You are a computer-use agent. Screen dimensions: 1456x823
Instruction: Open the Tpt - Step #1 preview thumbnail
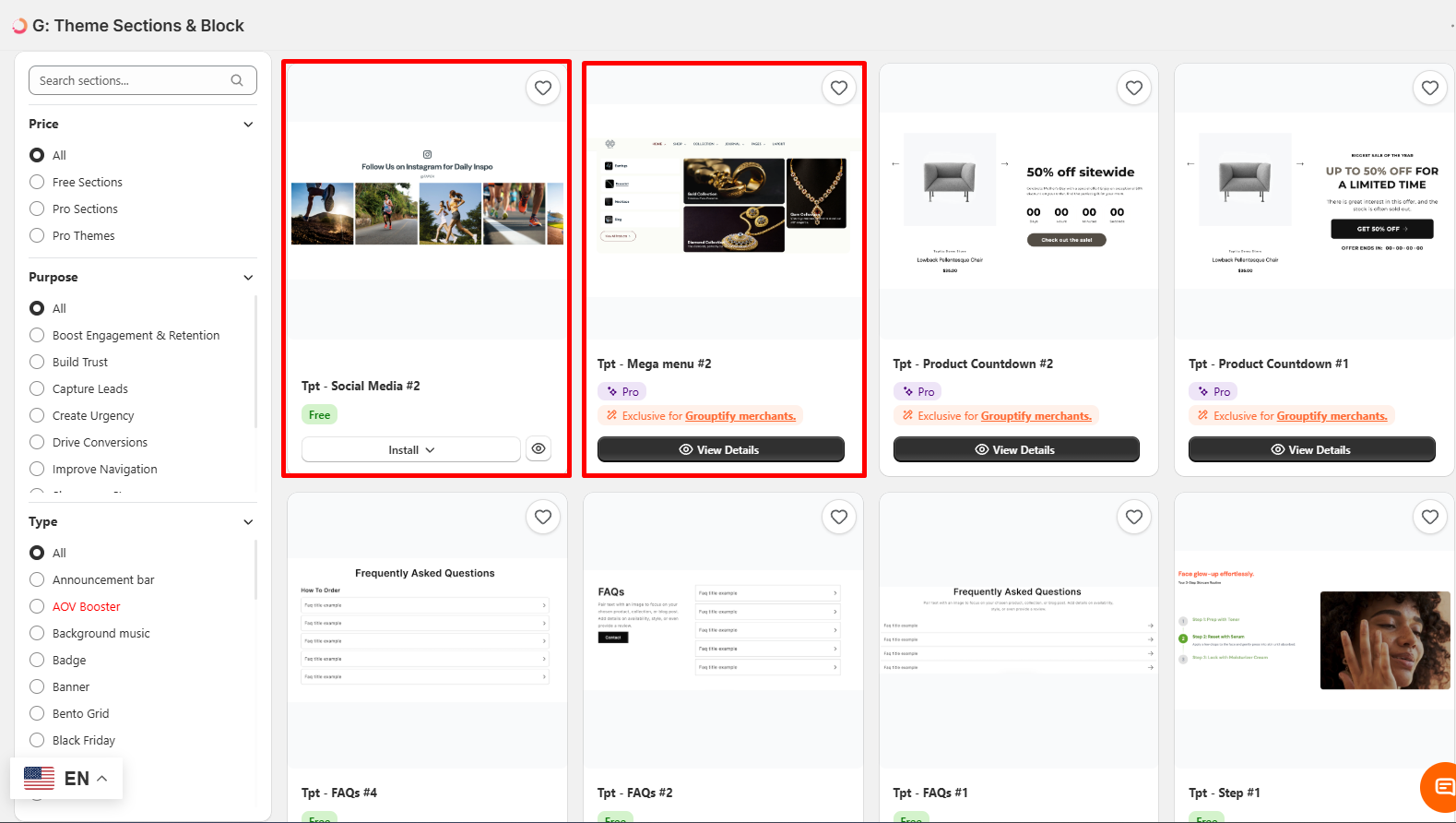(1314, 630)
